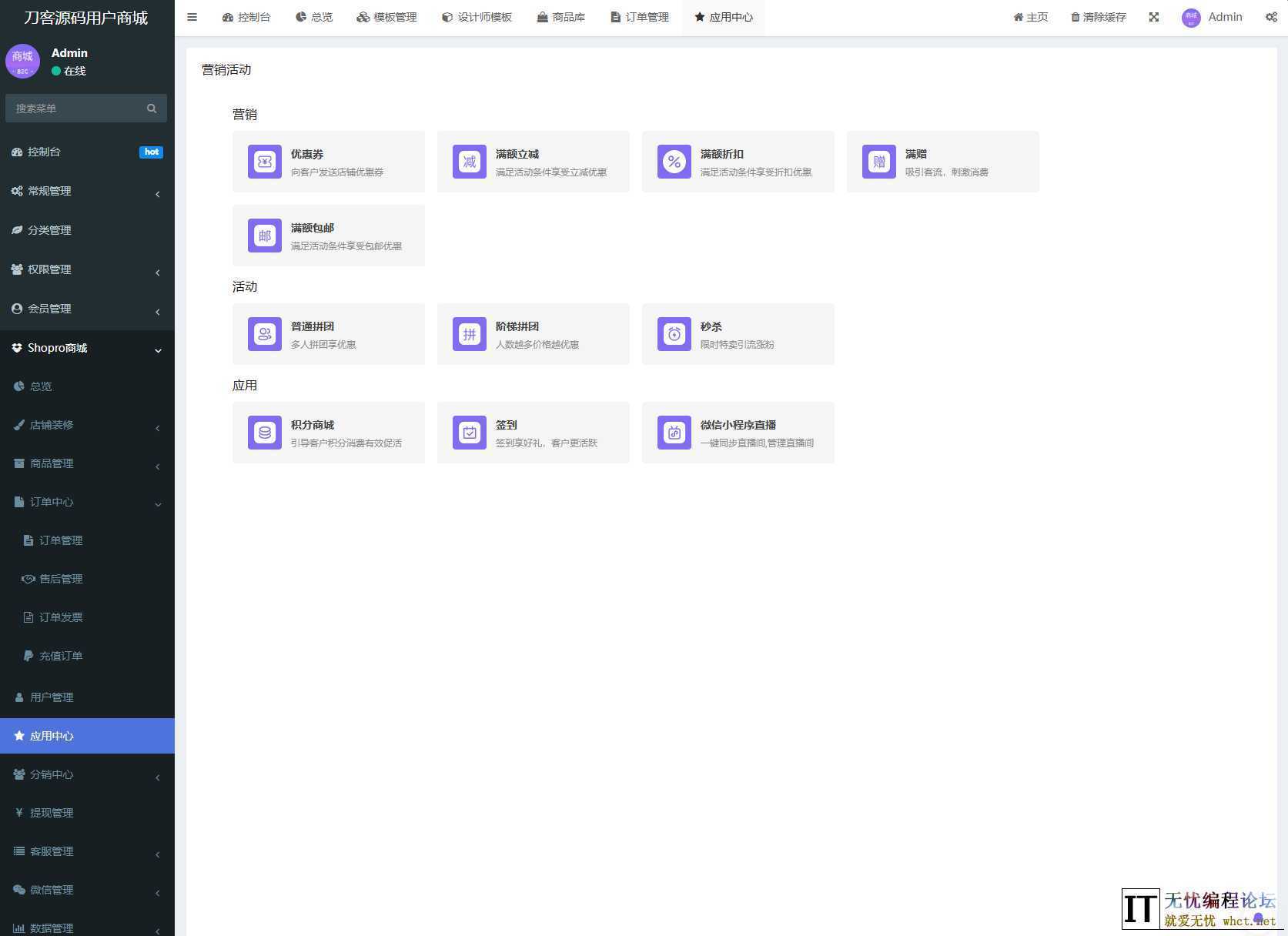1288x936 pixels.
Task: Toggle the sidebar with hamburger menu
Action: coord(192,16)
